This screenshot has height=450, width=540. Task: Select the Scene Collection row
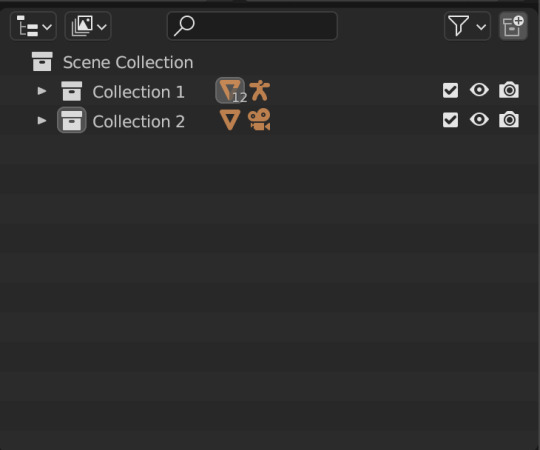pos(270,62)
